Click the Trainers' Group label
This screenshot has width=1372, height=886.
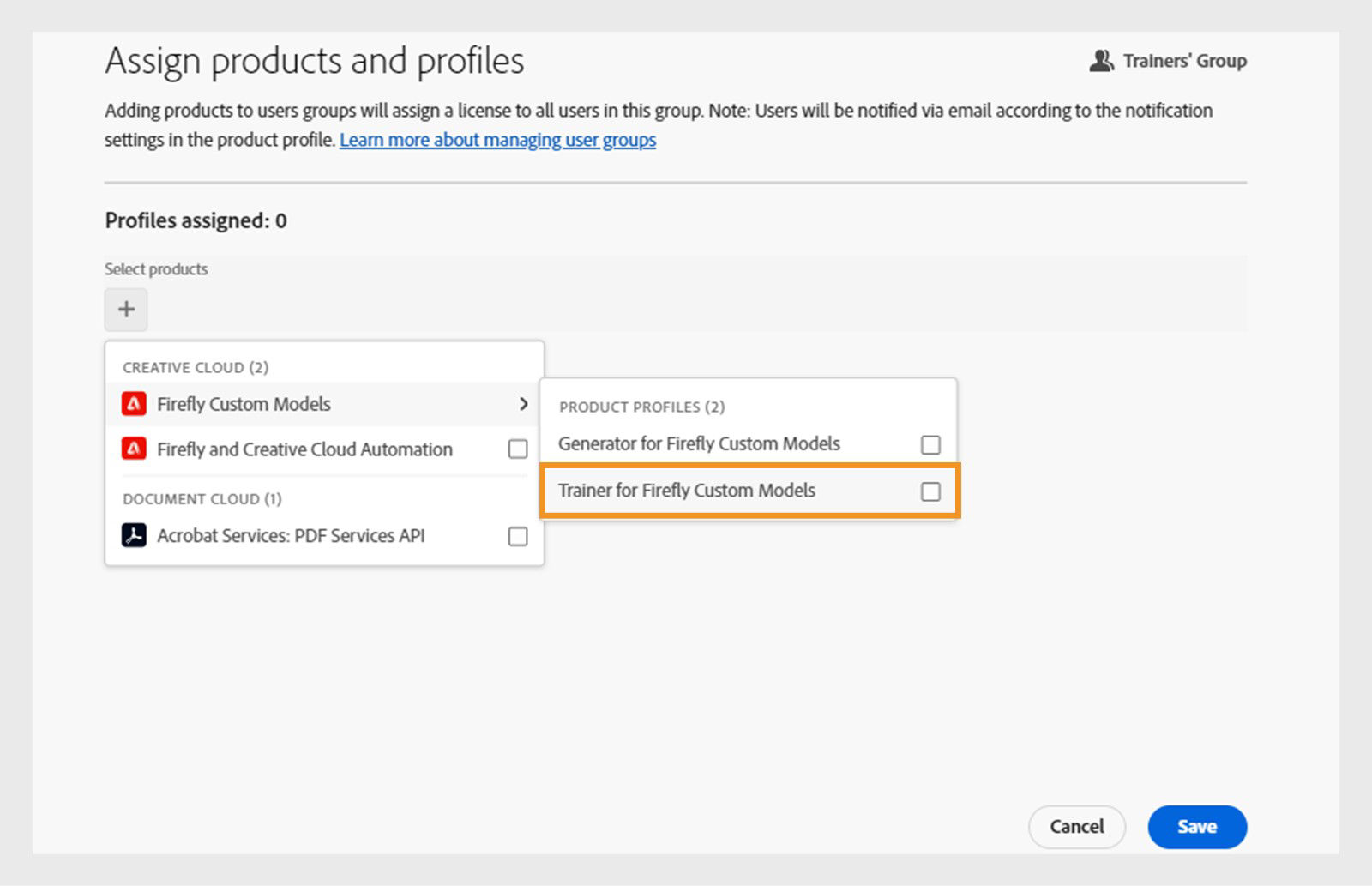1185,61
